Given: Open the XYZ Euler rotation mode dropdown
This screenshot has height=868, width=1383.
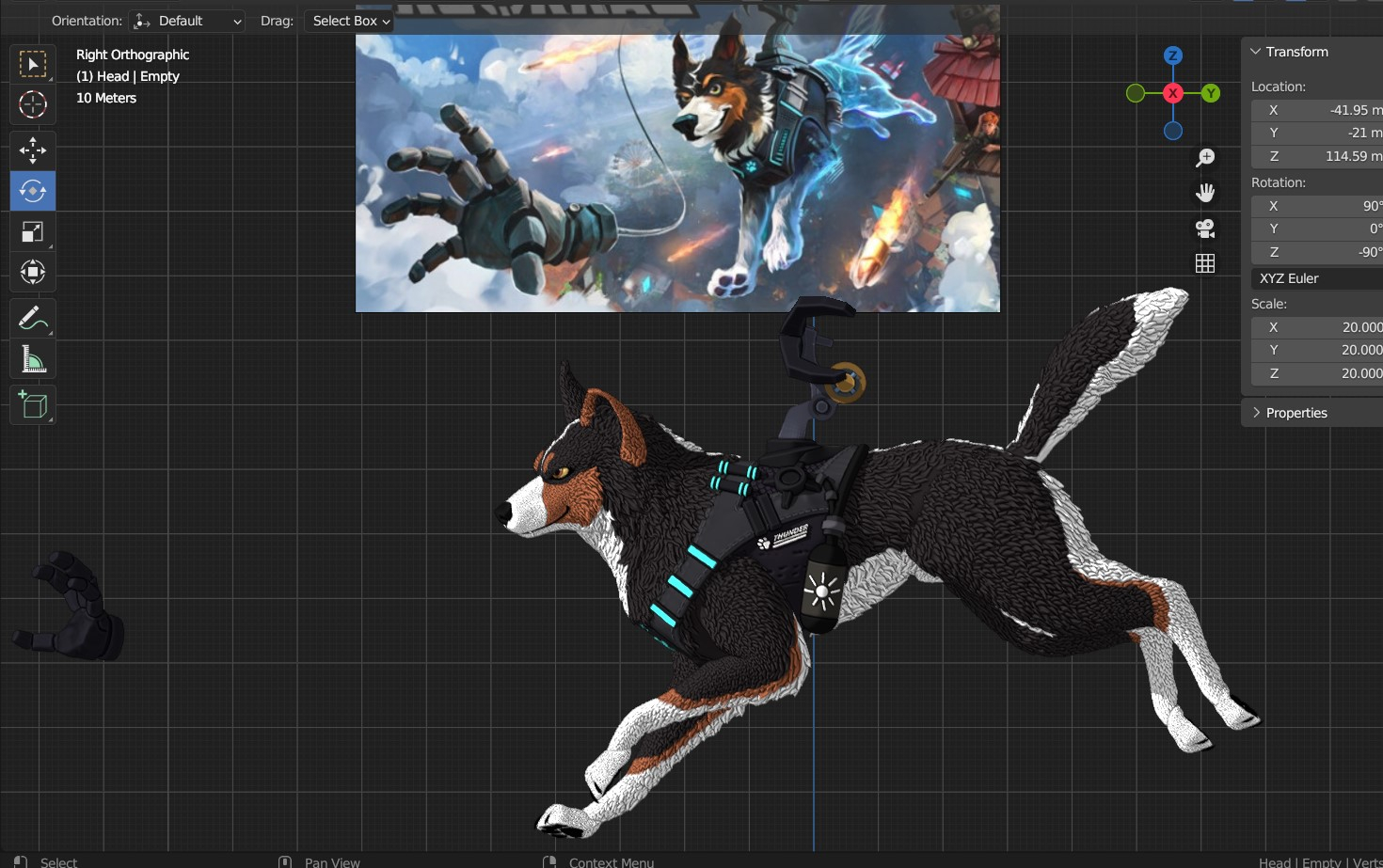Looking at the screenshot, I should click(1317, 278).
